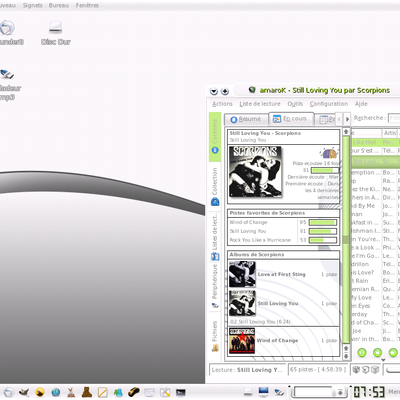Open the Actions menu

click(x=222, y=104)
